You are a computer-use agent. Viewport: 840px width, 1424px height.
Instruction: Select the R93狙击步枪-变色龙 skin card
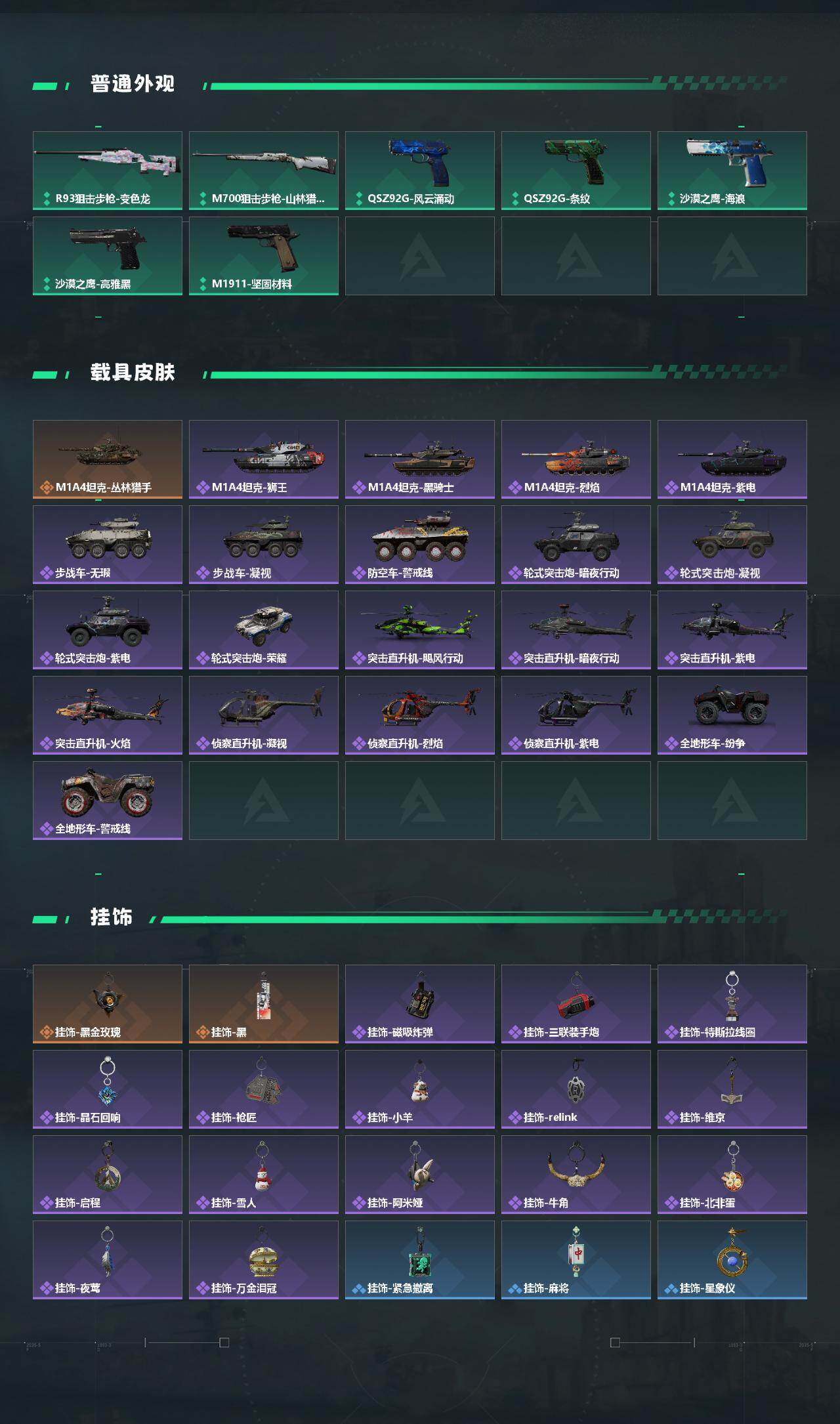click(x=108, y=171)
